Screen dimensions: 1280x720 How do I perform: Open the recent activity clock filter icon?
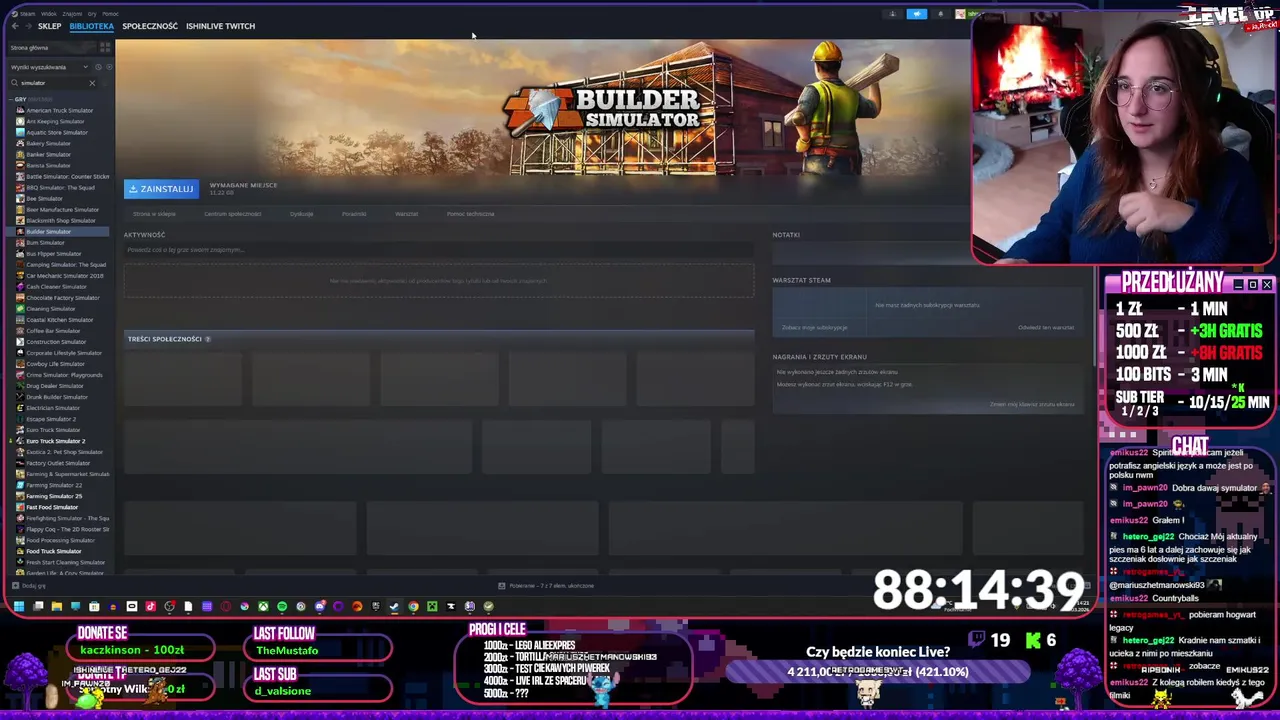coord(98,67)
